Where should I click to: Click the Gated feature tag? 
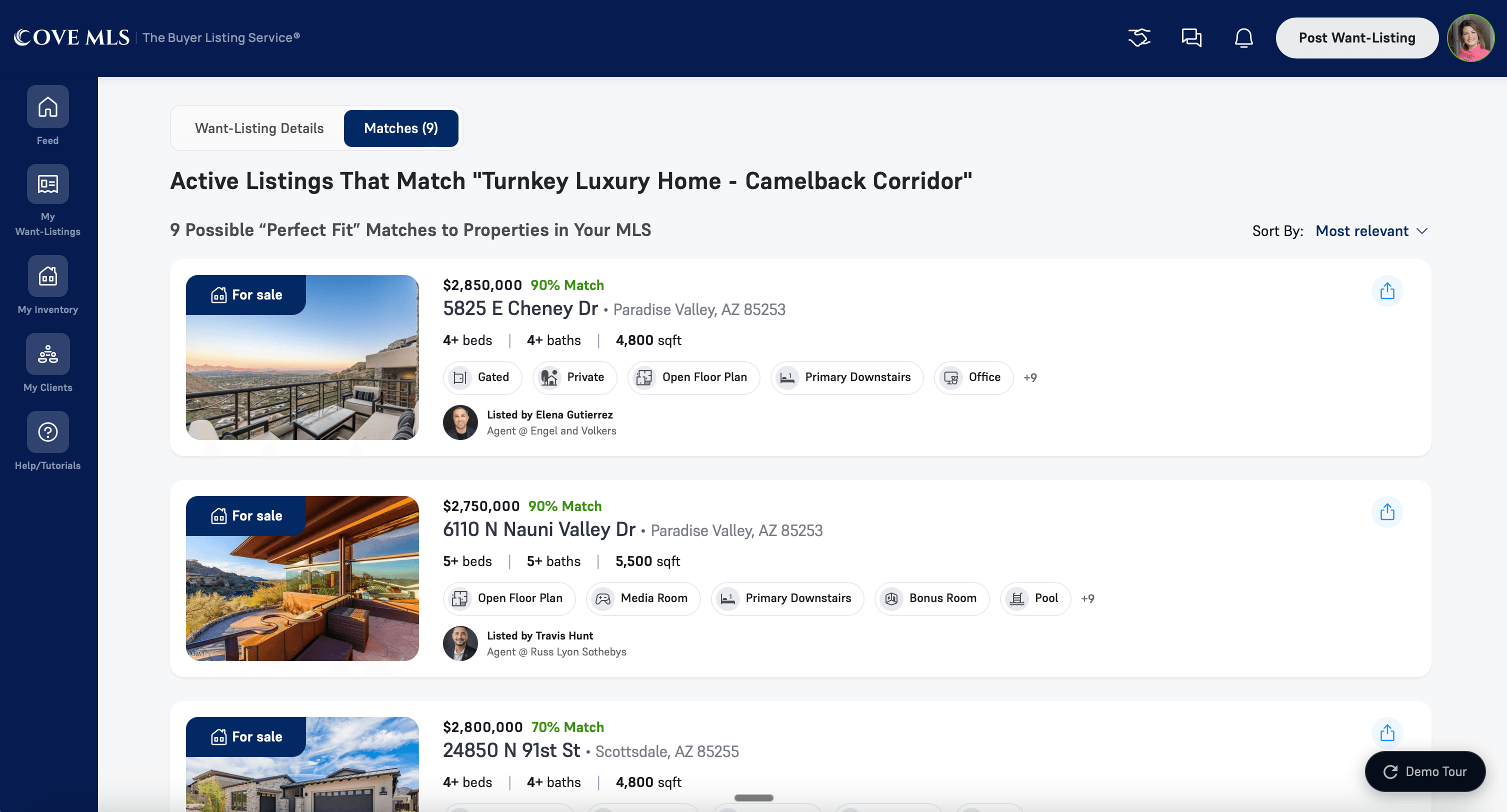click(482, 377)
